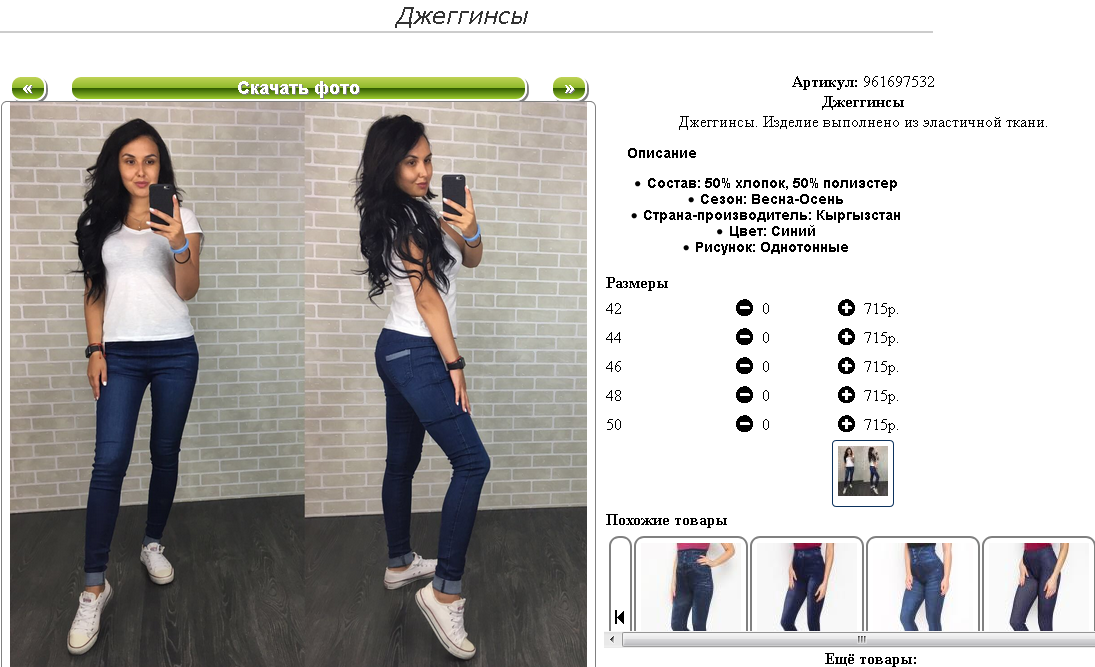Open fourth similar jeggings product
The height and width of the screenshot is (667, 1095).
click(x=1038, y=585)
